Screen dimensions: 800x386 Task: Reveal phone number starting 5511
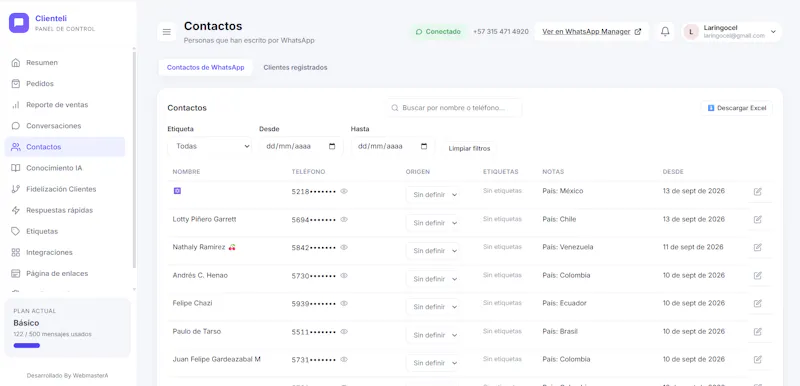tap(344, 331)
